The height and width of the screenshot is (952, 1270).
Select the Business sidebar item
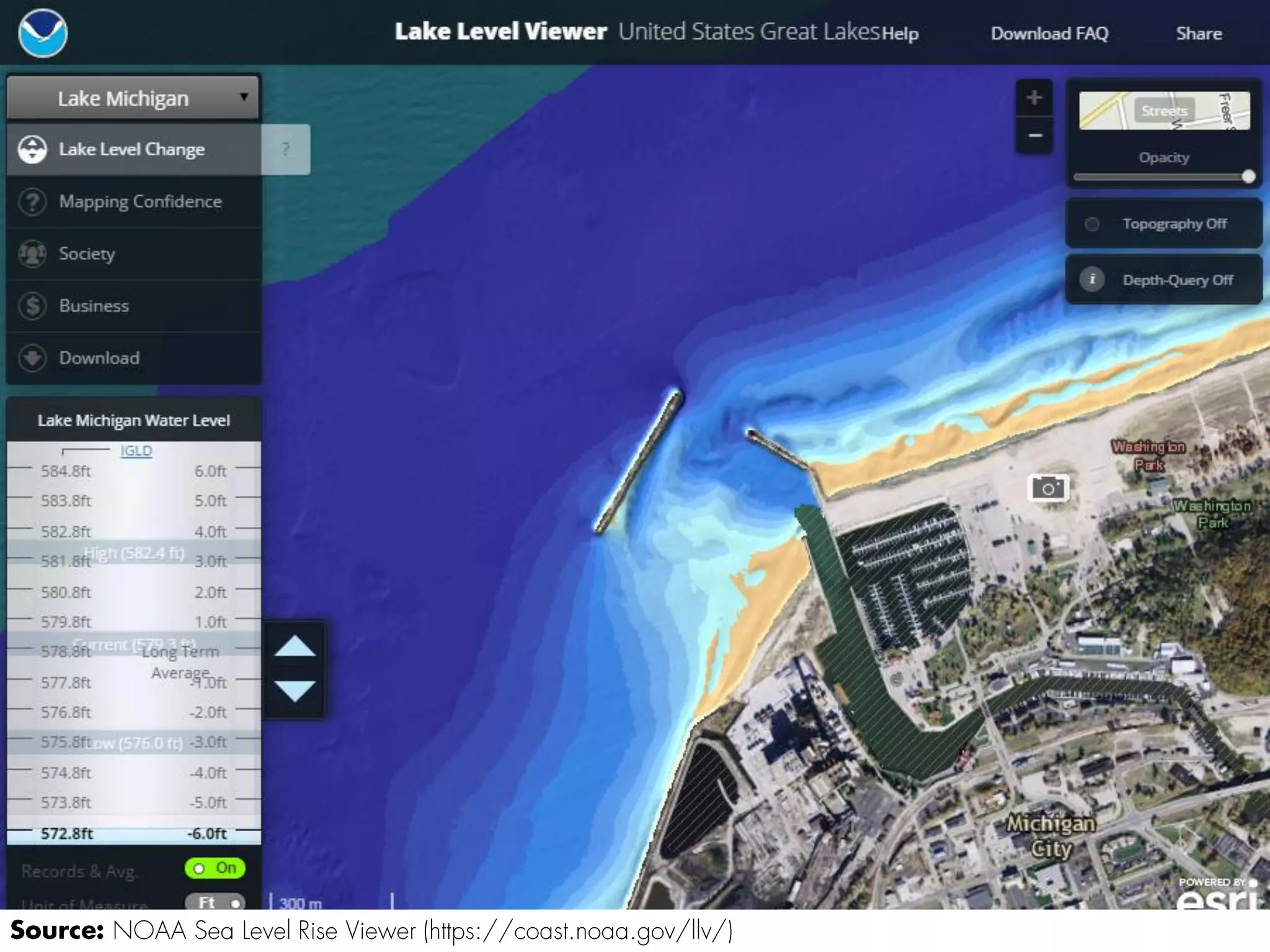point(94,306)
